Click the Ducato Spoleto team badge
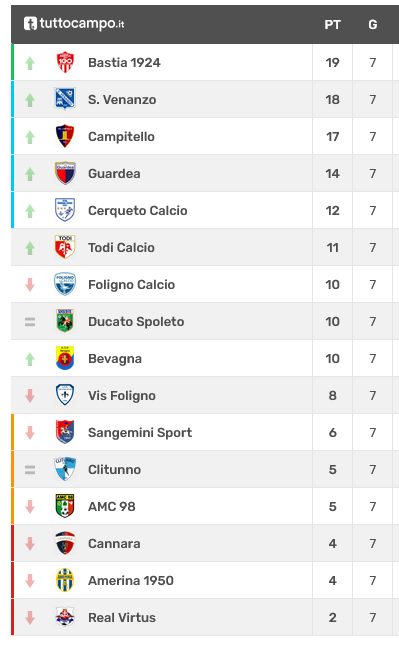This screenshot has height=645, width=399. pyautogui.click(x=65, y=321)
